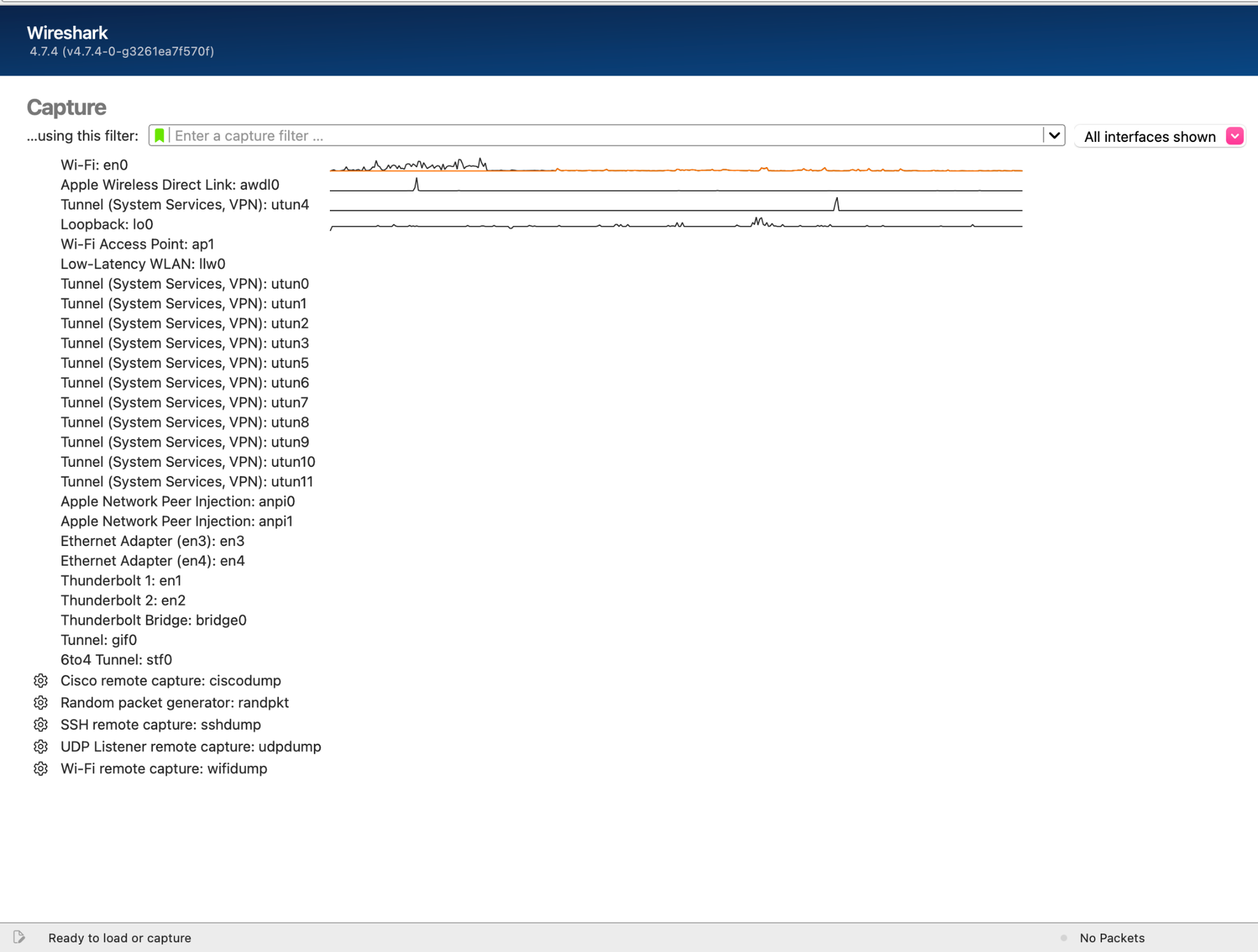Select the Tunnel utun8 interface
The image size is (1258, 952).
pos(185,422)
